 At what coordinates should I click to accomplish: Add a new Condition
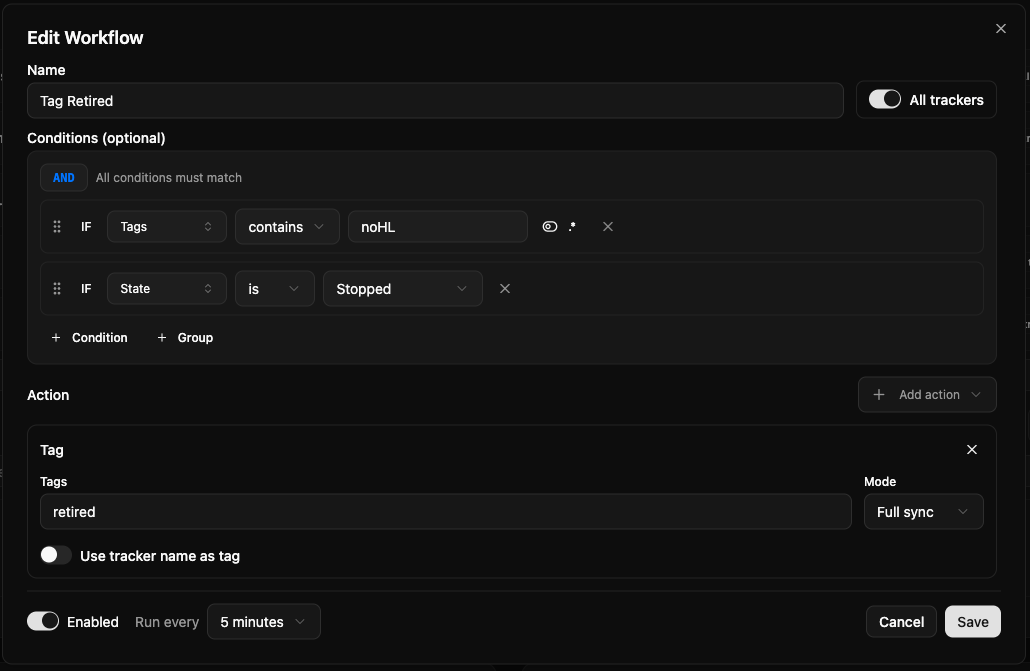90,338
